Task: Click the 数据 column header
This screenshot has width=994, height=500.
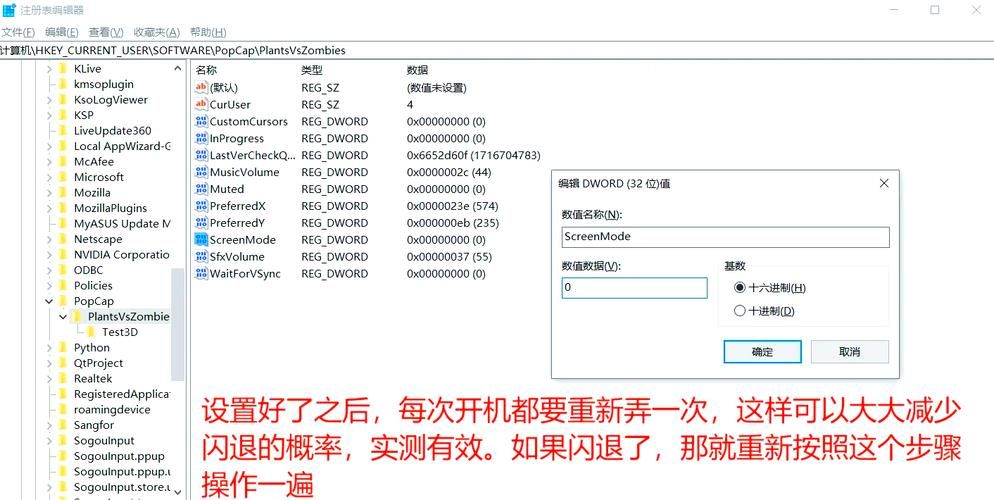Action: [417, 70]
